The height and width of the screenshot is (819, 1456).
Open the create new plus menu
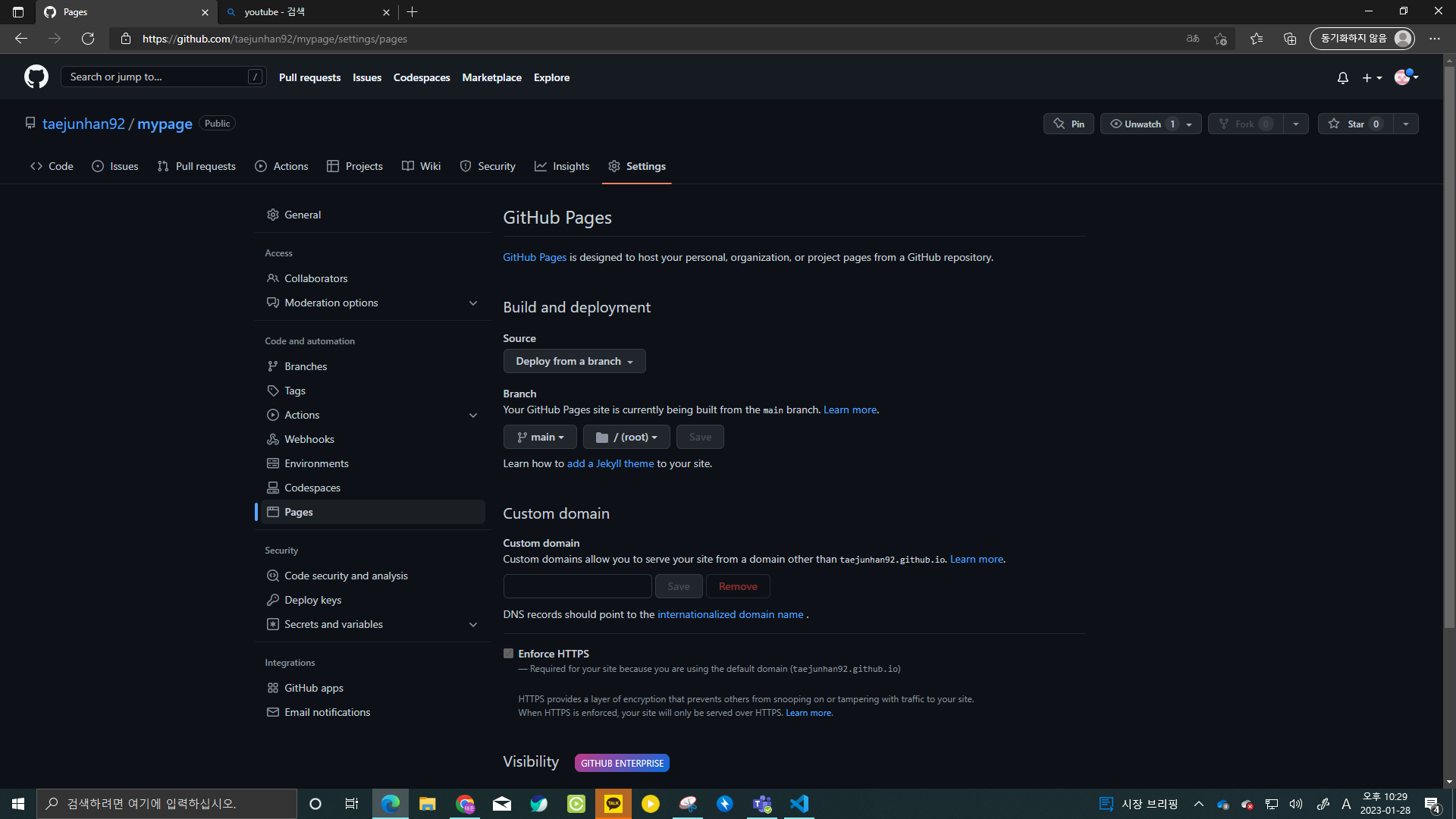(1372, 77)
